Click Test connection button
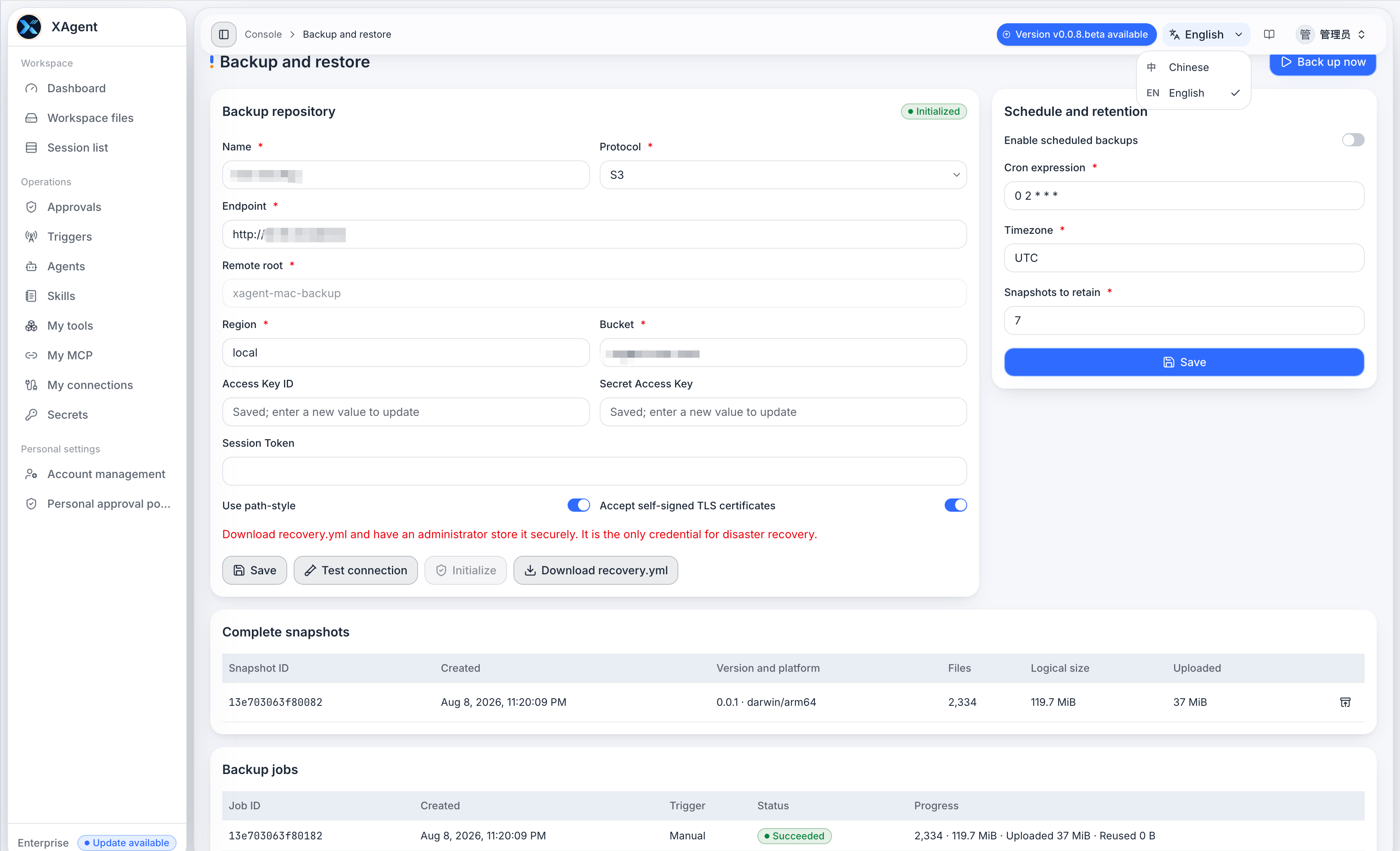1400x851 pixels. (355, 570)
